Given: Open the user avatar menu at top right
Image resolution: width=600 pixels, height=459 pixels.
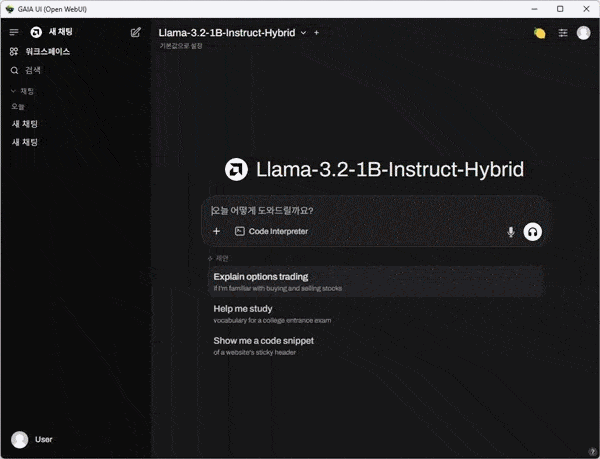Looking at the screenshot, I should tap(584, 33).
